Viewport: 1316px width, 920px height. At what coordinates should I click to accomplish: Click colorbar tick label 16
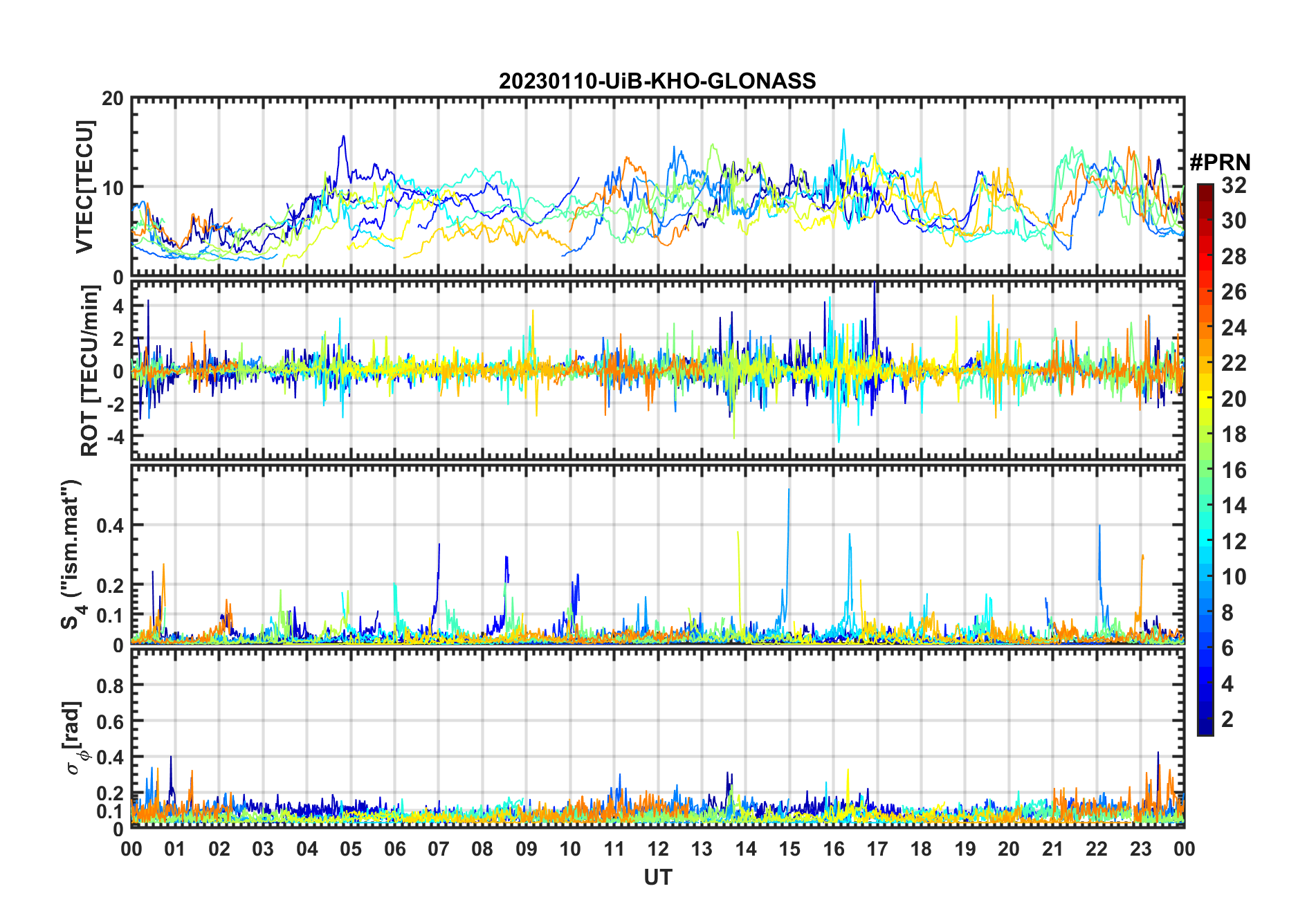tap(1234, 470)
